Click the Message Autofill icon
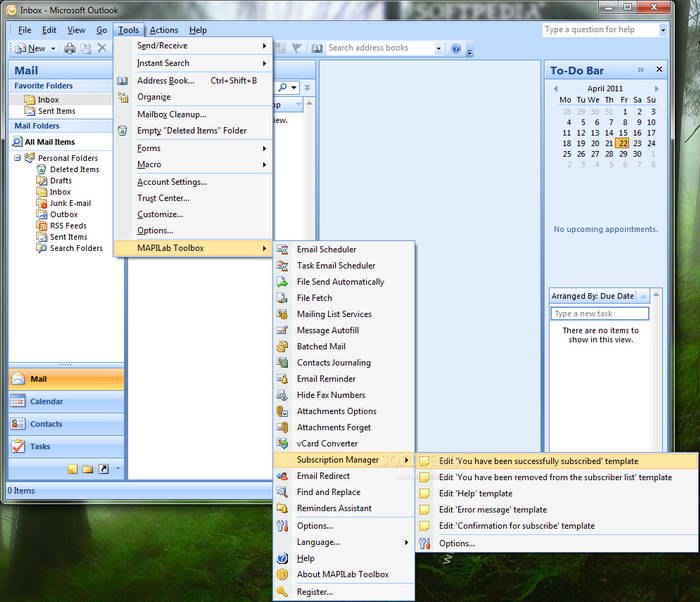The width and height of the screenshot is (700, 602). (282, 330)
